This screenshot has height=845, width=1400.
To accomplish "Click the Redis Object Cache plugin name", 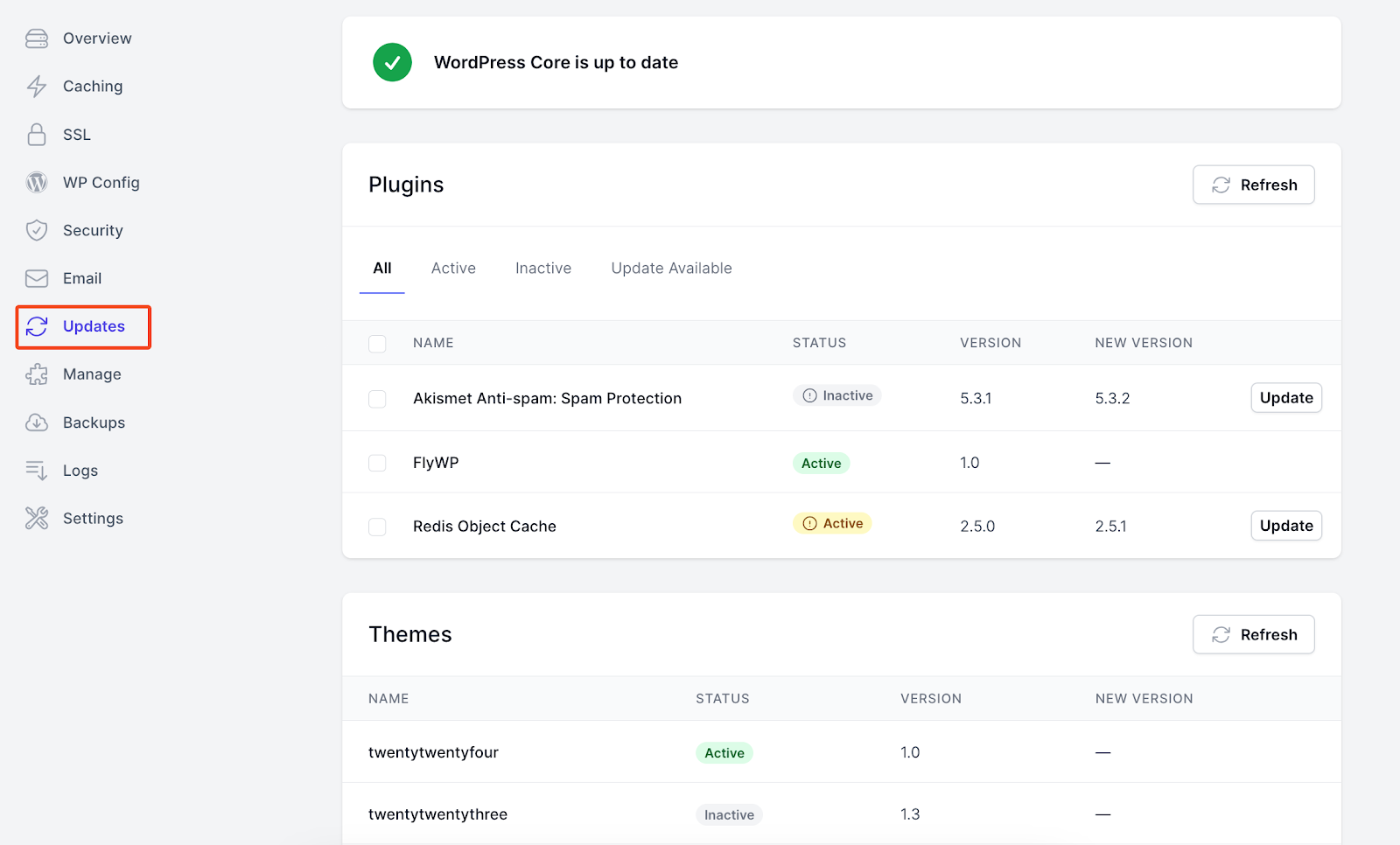I will (x=485, y=527).
